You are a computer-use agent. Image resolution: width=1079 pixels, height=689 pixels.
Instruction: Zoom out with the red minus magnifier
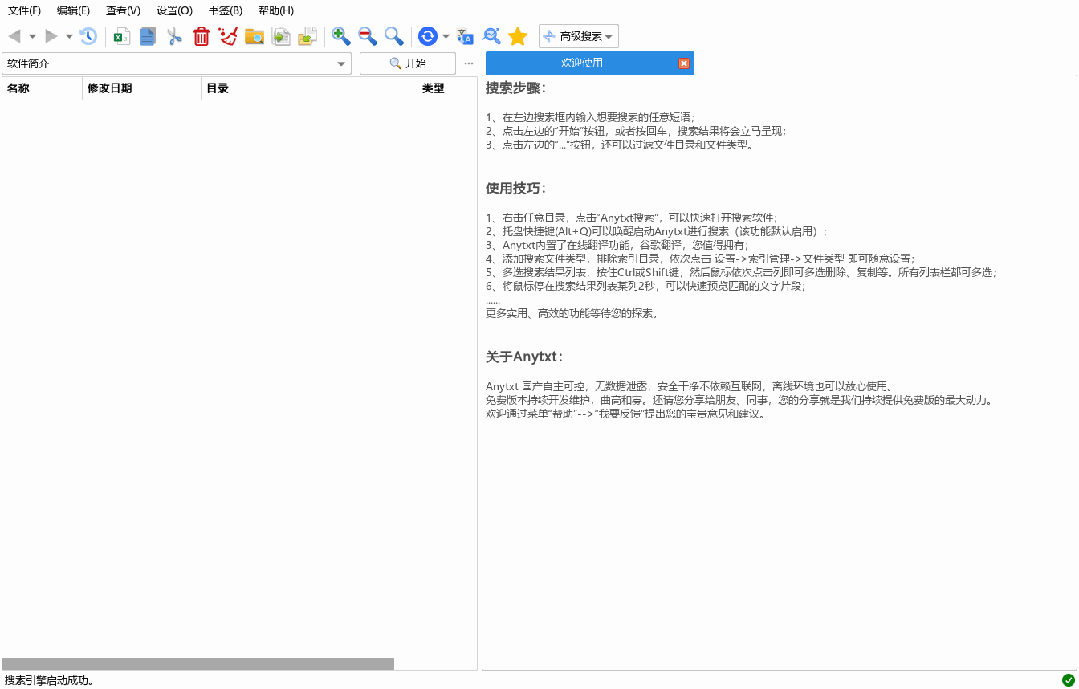tap(367, 36)
